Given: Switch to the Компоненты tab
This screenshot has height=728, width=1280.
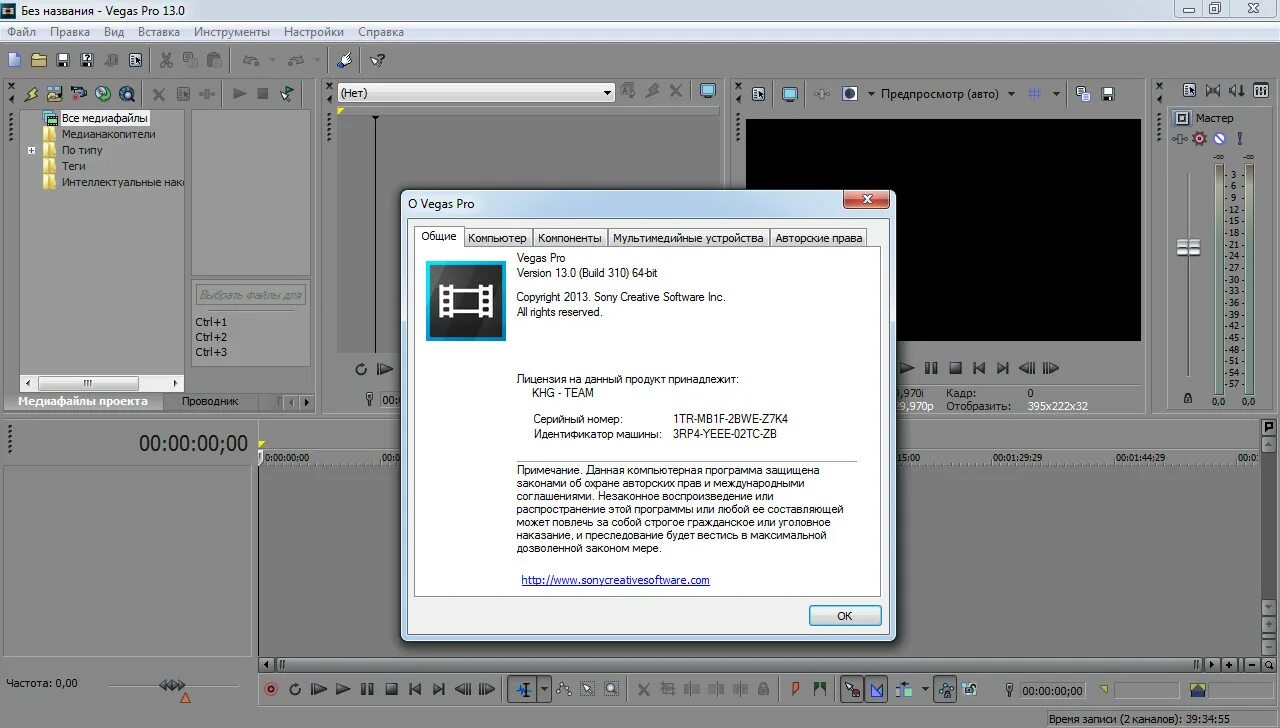Looking at the screenshot, I should [570, 238].
